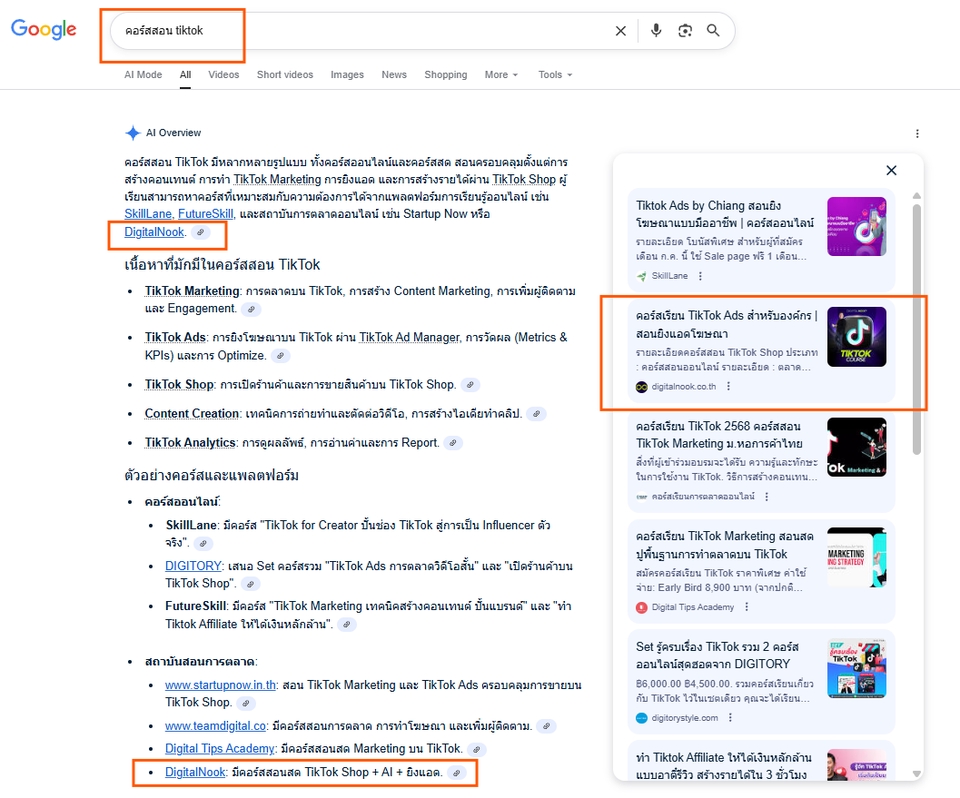Expand the Tools dropdown

point(555,75)
